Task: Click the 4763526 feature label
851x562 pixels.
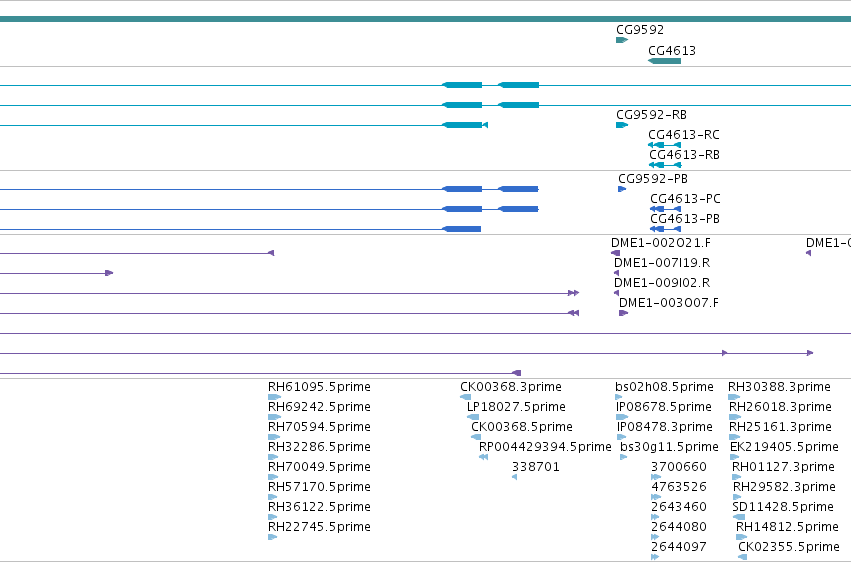Action: pos(679,487)
